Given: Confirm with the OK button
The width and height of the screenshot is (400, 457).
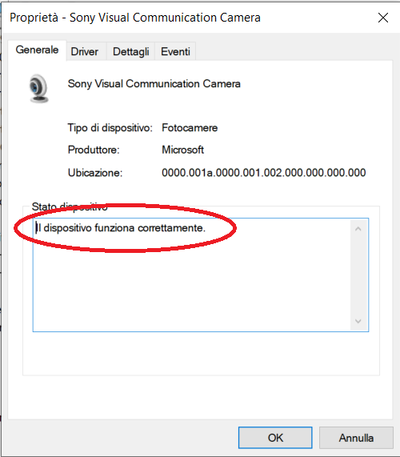Looking at the screenshot, I should click(275, 438).
